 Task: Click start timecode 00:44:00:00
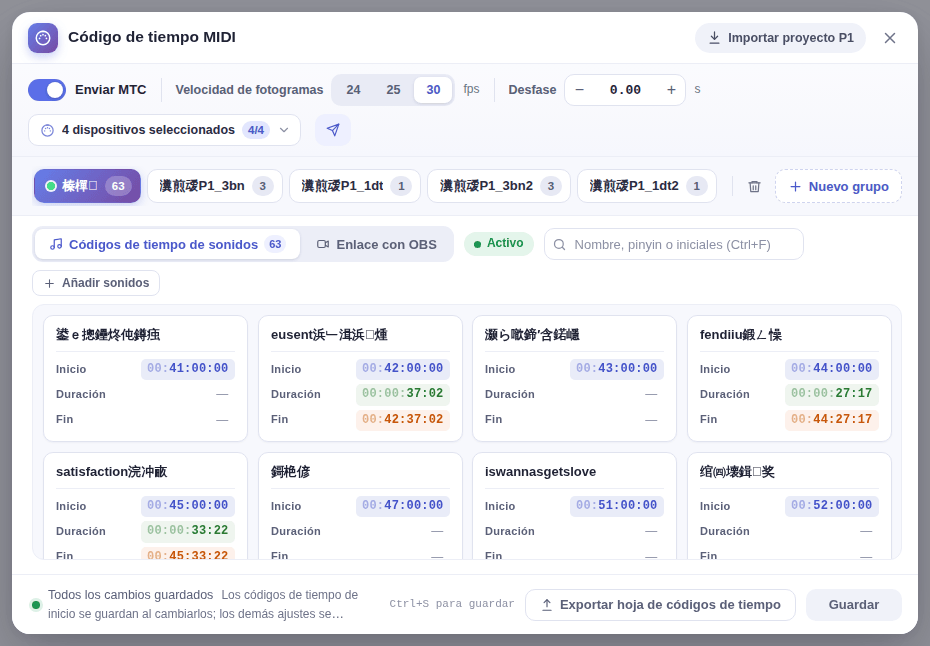tap(832, 368)
